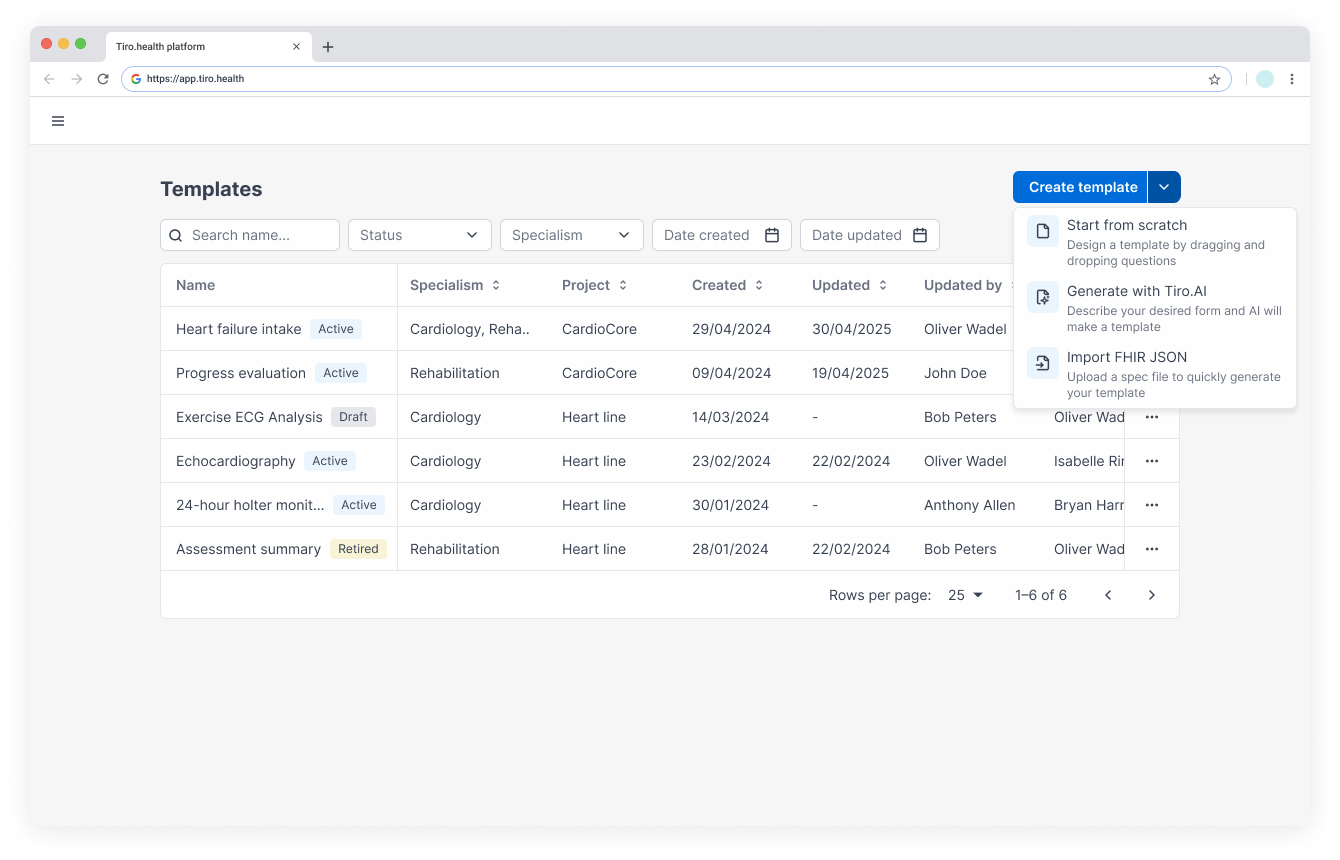
Task: Click Isabelle name in Echocardiography row
Action: pyautogui.click(x=1089, y=461)
